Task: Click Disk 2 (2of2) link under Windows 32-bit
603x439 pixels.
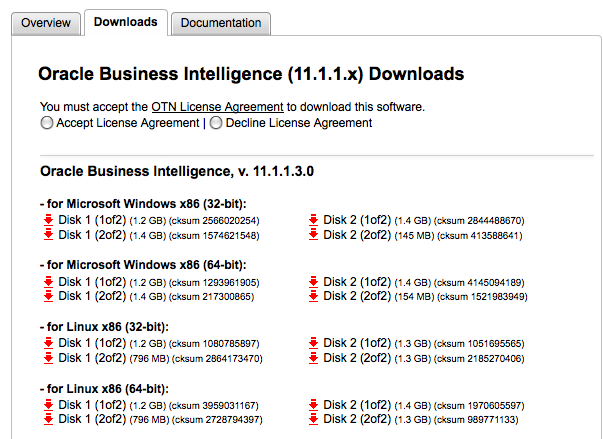Action: point(357,235)
